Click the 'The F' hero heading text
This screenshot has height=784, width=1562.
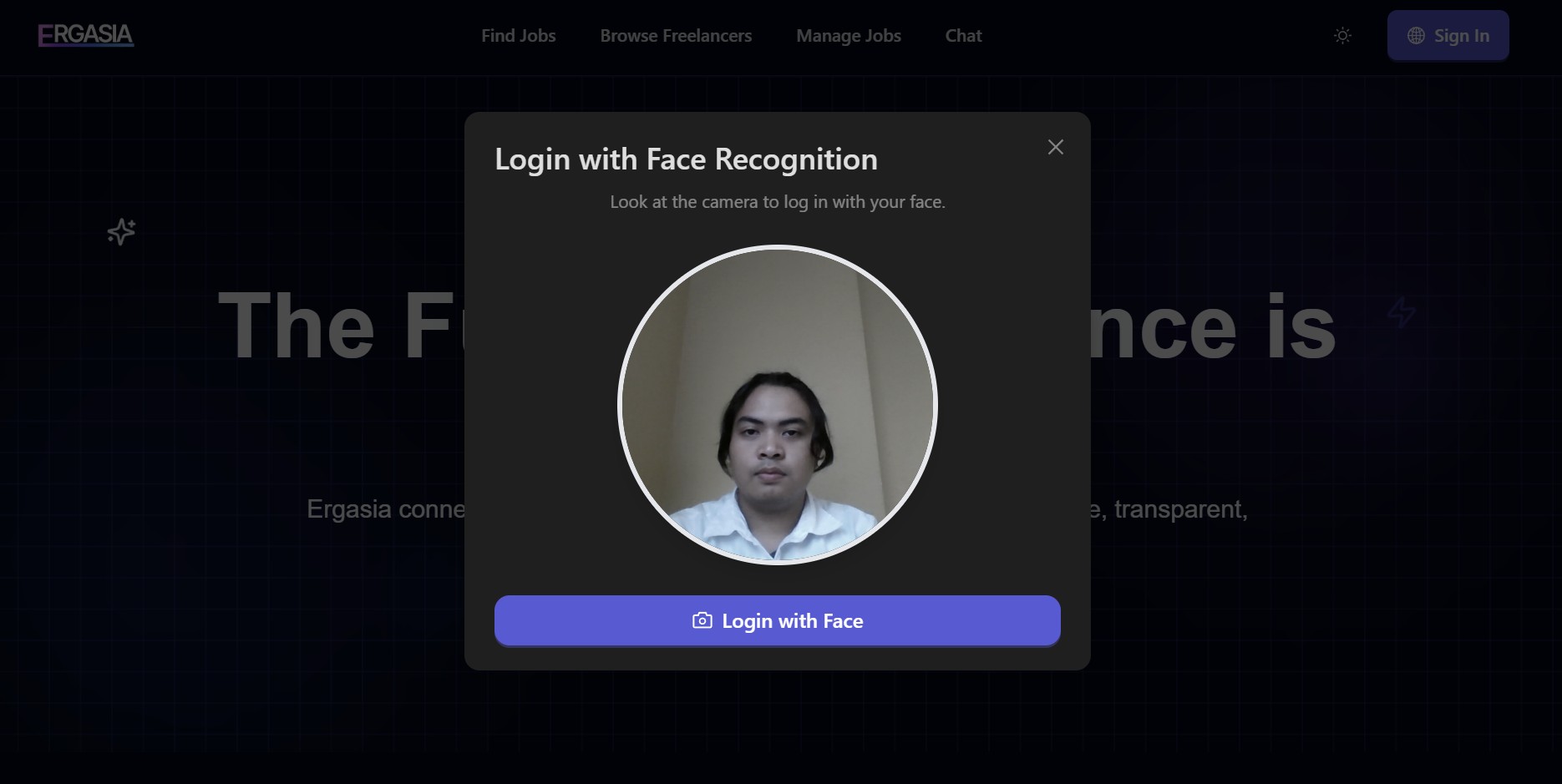(338, 326)
